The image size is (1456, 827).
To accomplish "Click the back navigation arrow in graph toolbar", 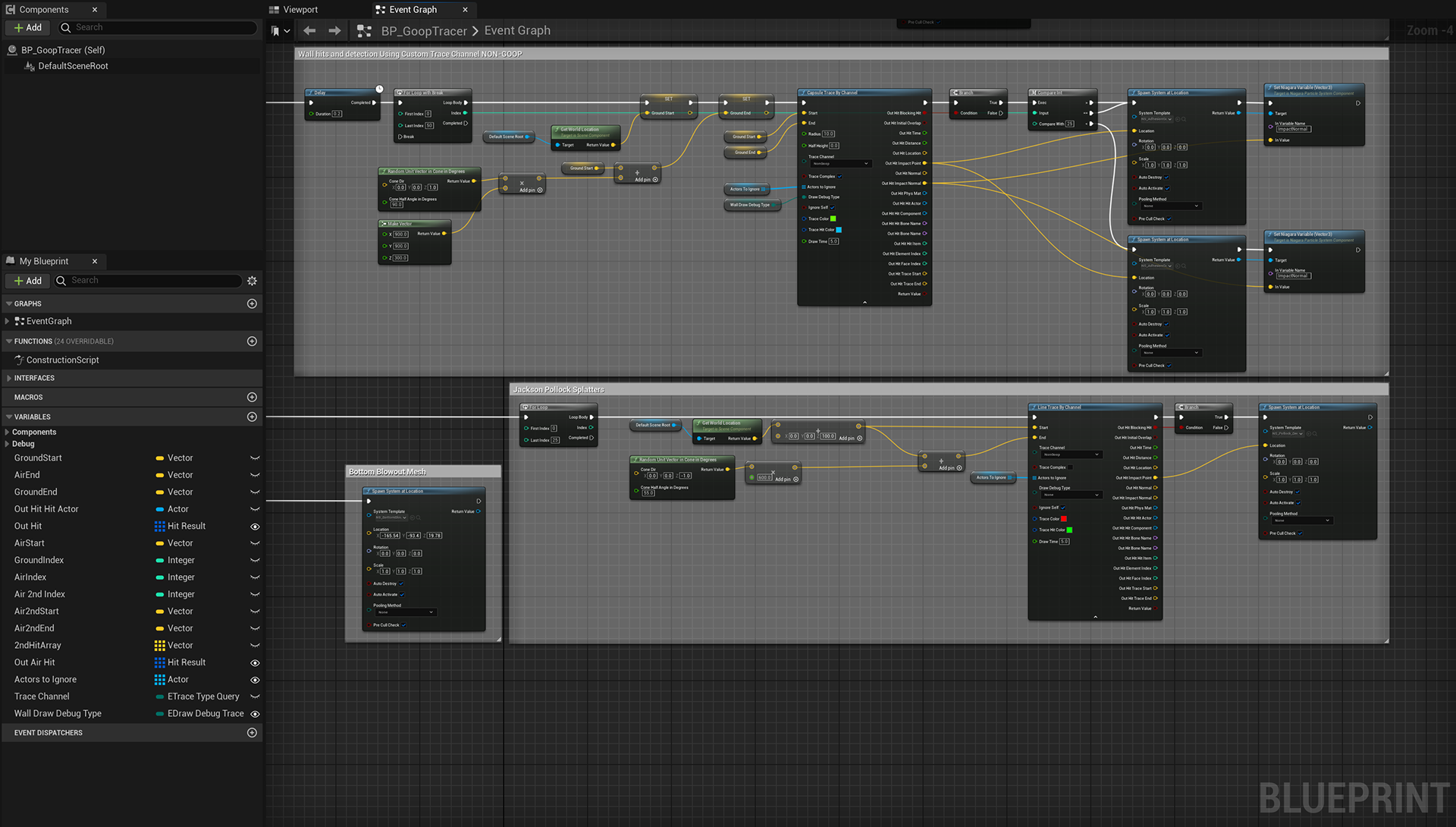I will point(309,30).
